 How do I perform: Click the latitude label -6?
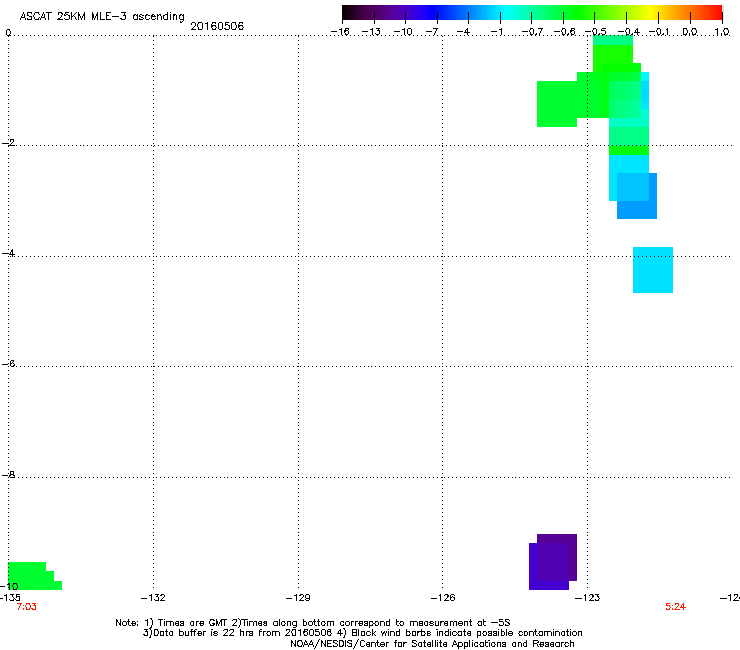coord(8,364)
